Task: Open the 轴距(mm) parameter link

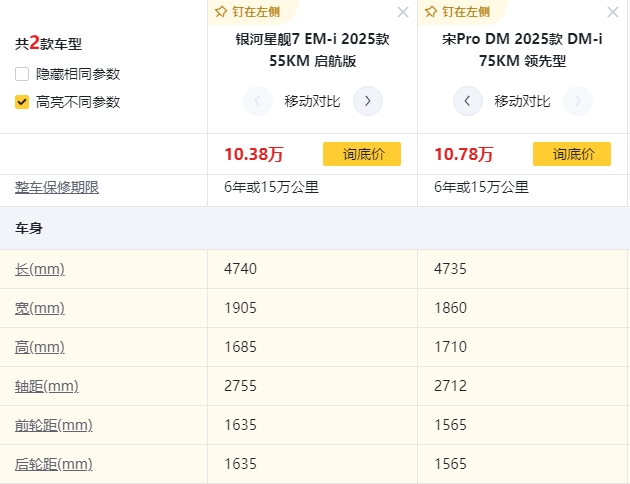Action: [x=47, y=386]
